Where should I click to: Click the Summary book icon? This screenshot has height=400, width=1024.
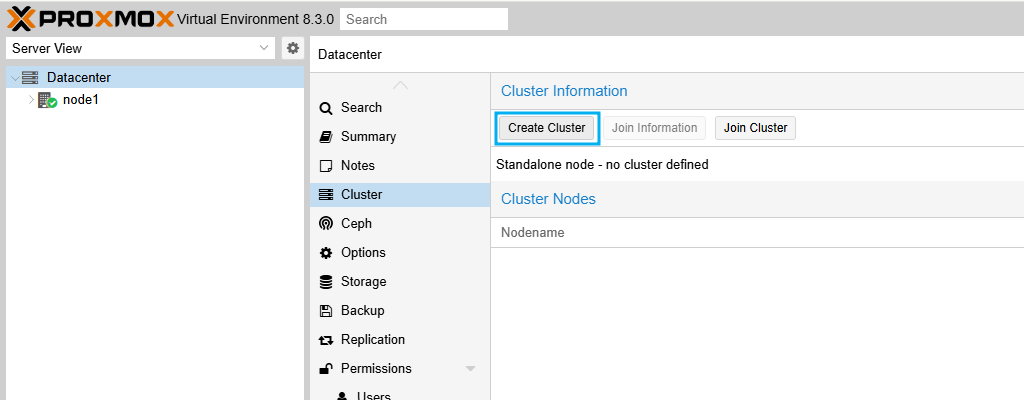point(325,137)
